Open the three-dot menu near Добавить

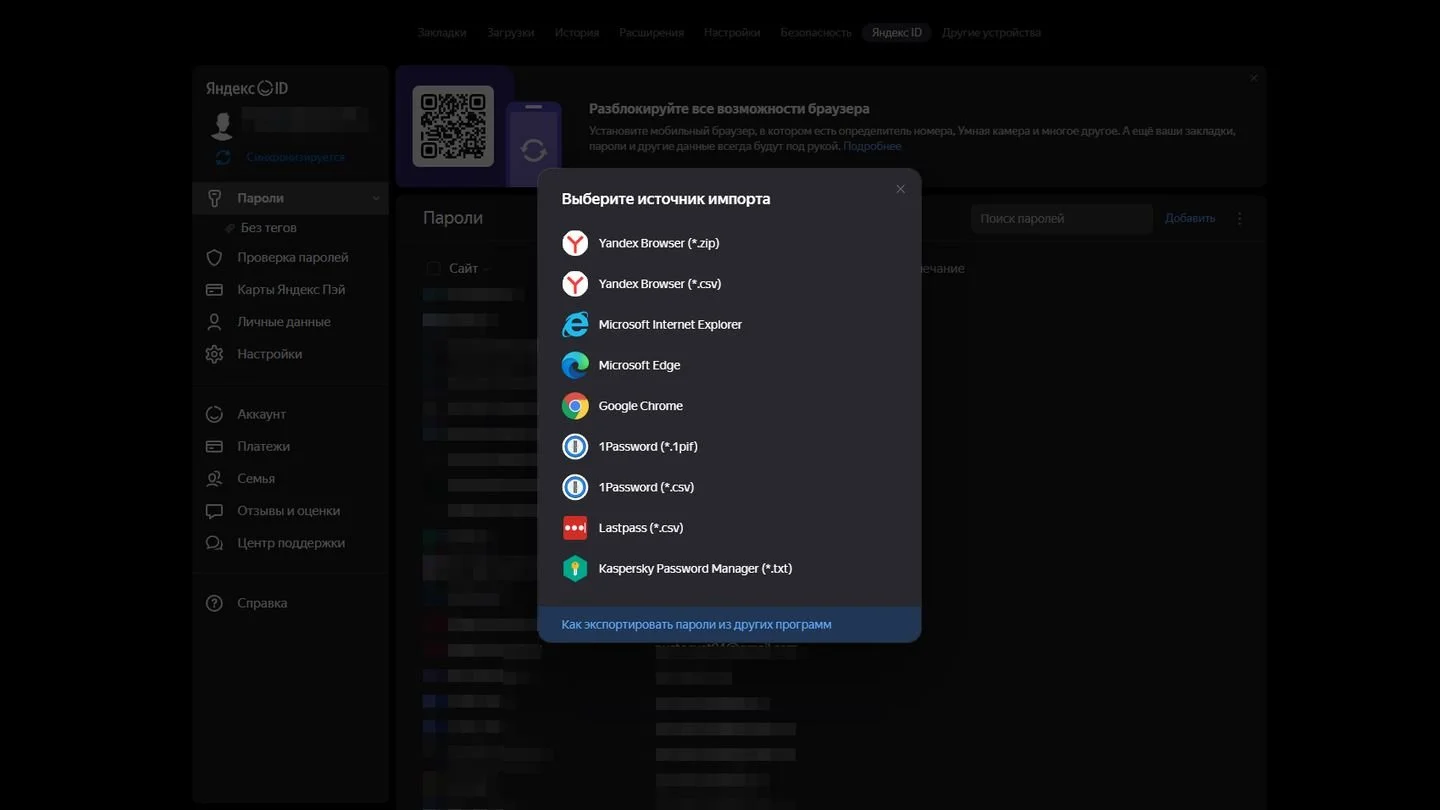coord(1240,218)
